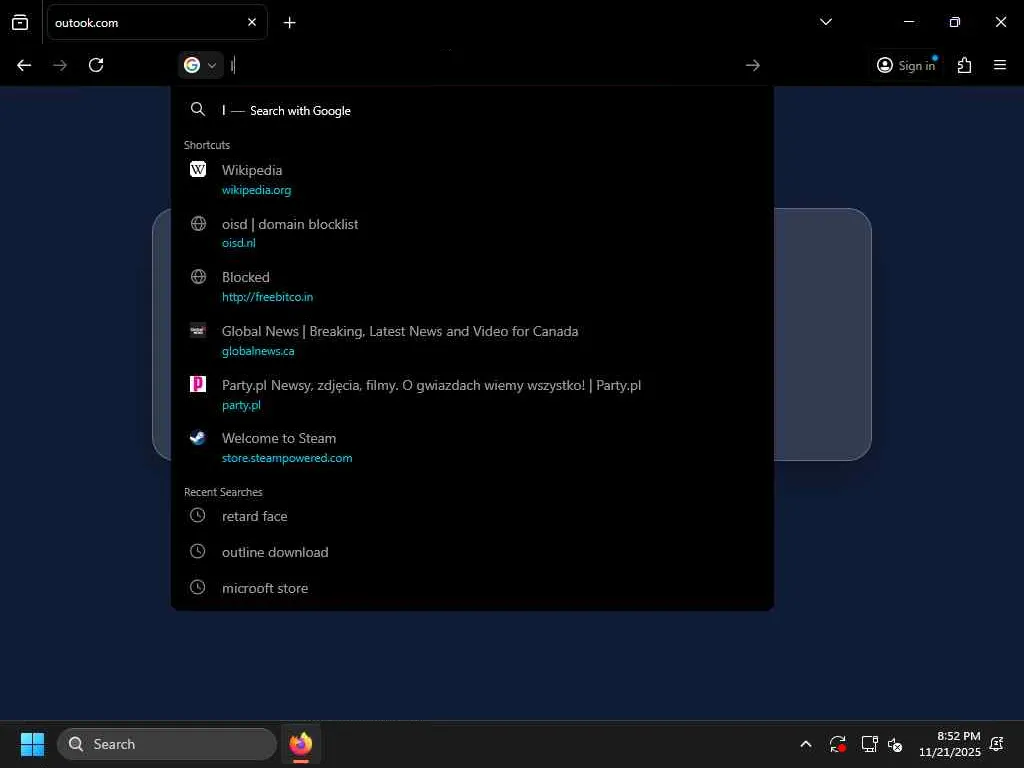Click the globe icon beside Blocked
This screenshot has height=768, width=1024.
(x=198, y=277)
